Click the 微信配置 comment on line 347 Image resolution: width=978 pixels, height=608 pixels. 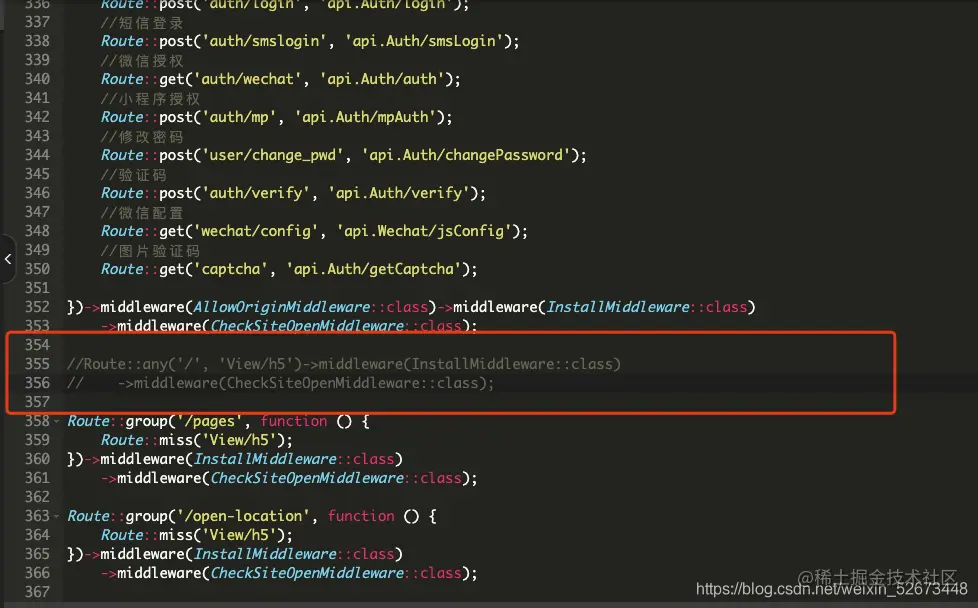pyautogui.click(x=142, y=213)
